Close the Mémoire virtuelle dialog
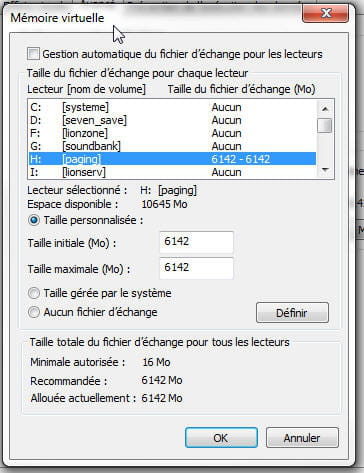The width and height of the screenshot is (364, 473). [325, 14]
